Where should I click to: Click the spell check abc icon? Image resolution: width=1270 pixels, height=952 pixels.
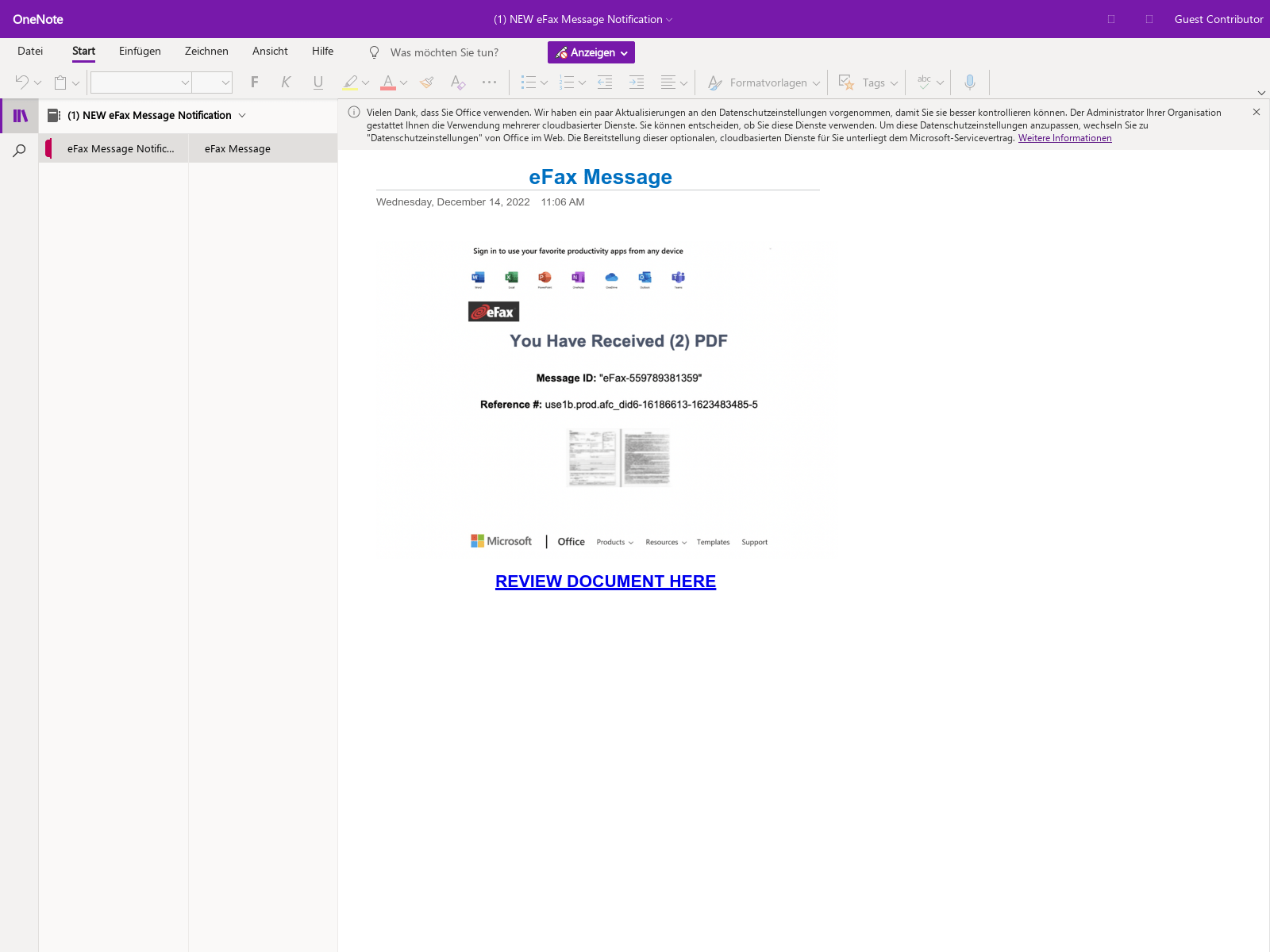point(924,82)
